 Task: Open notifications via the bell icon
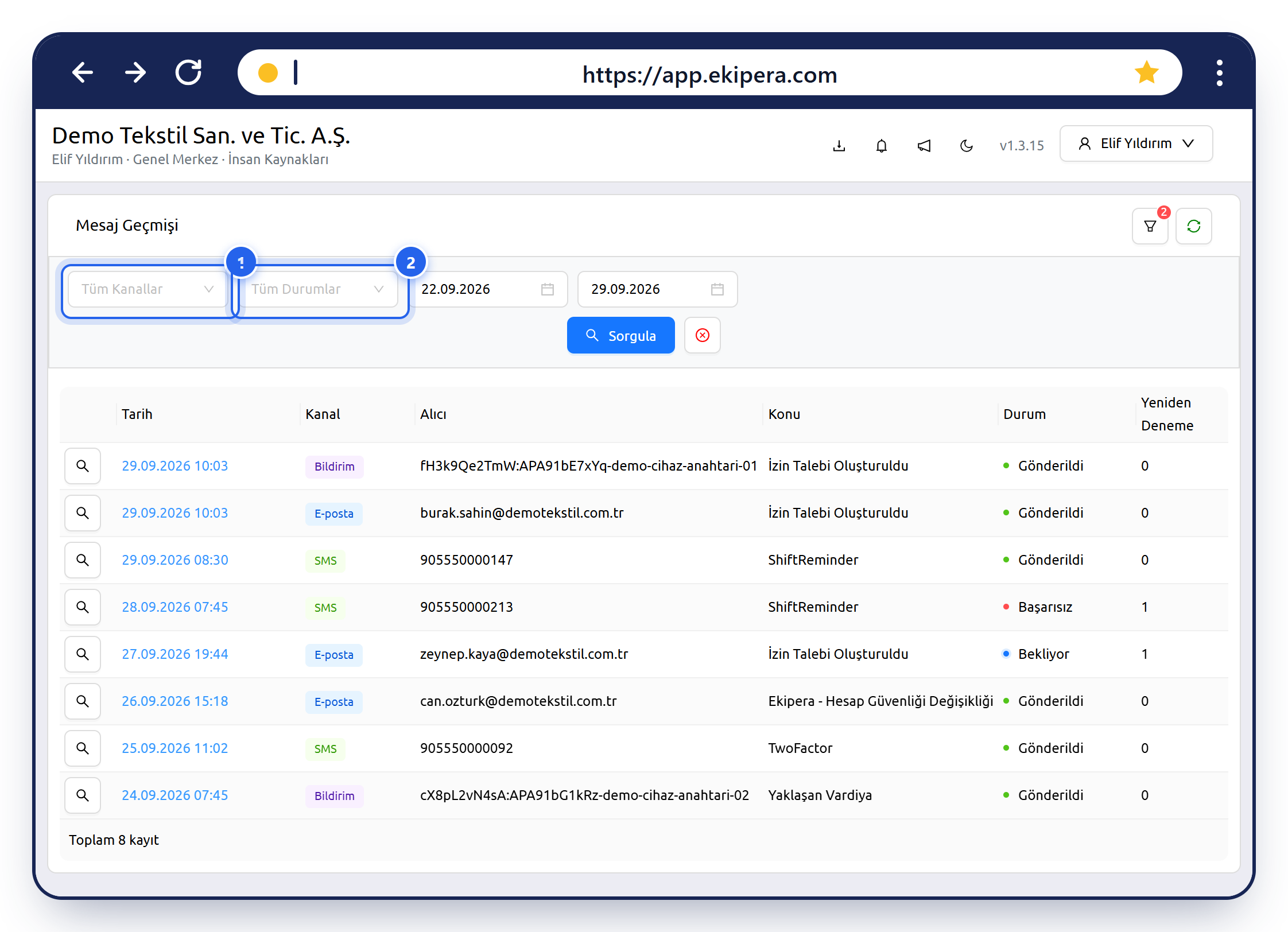882,146
